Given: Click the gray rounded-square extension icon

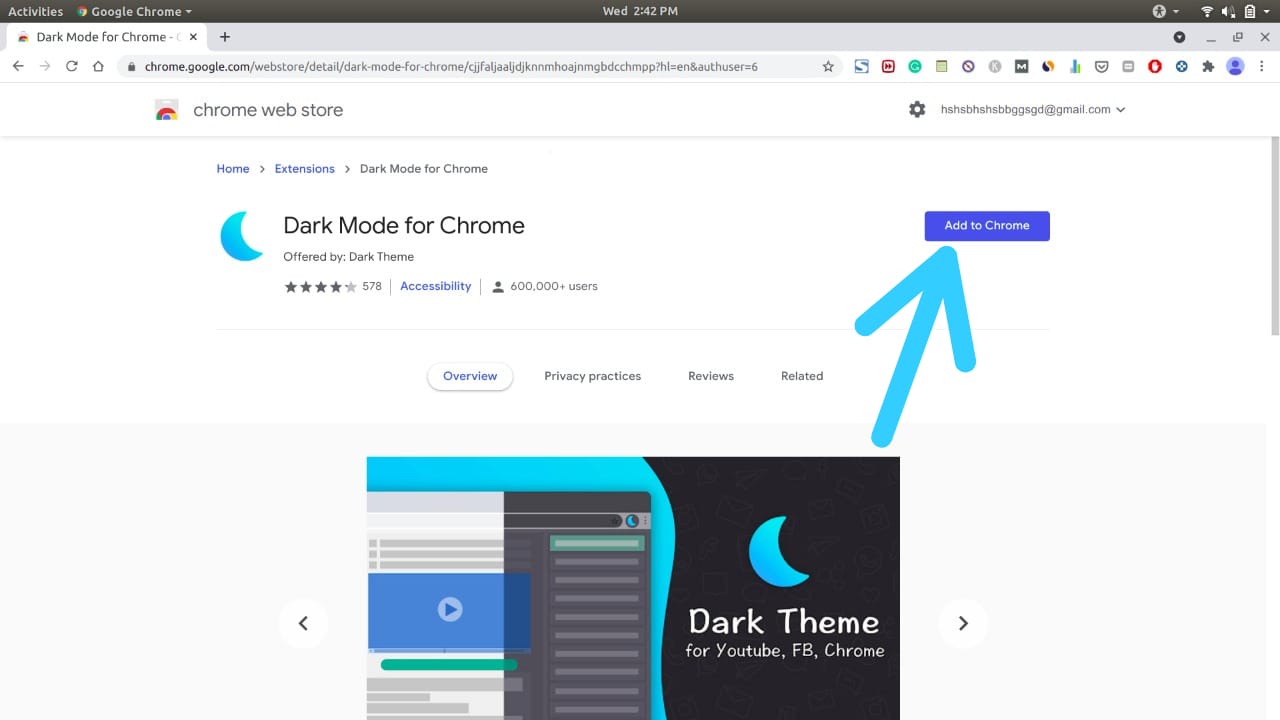Looking at the screenshot, I should click(1128, 67).
